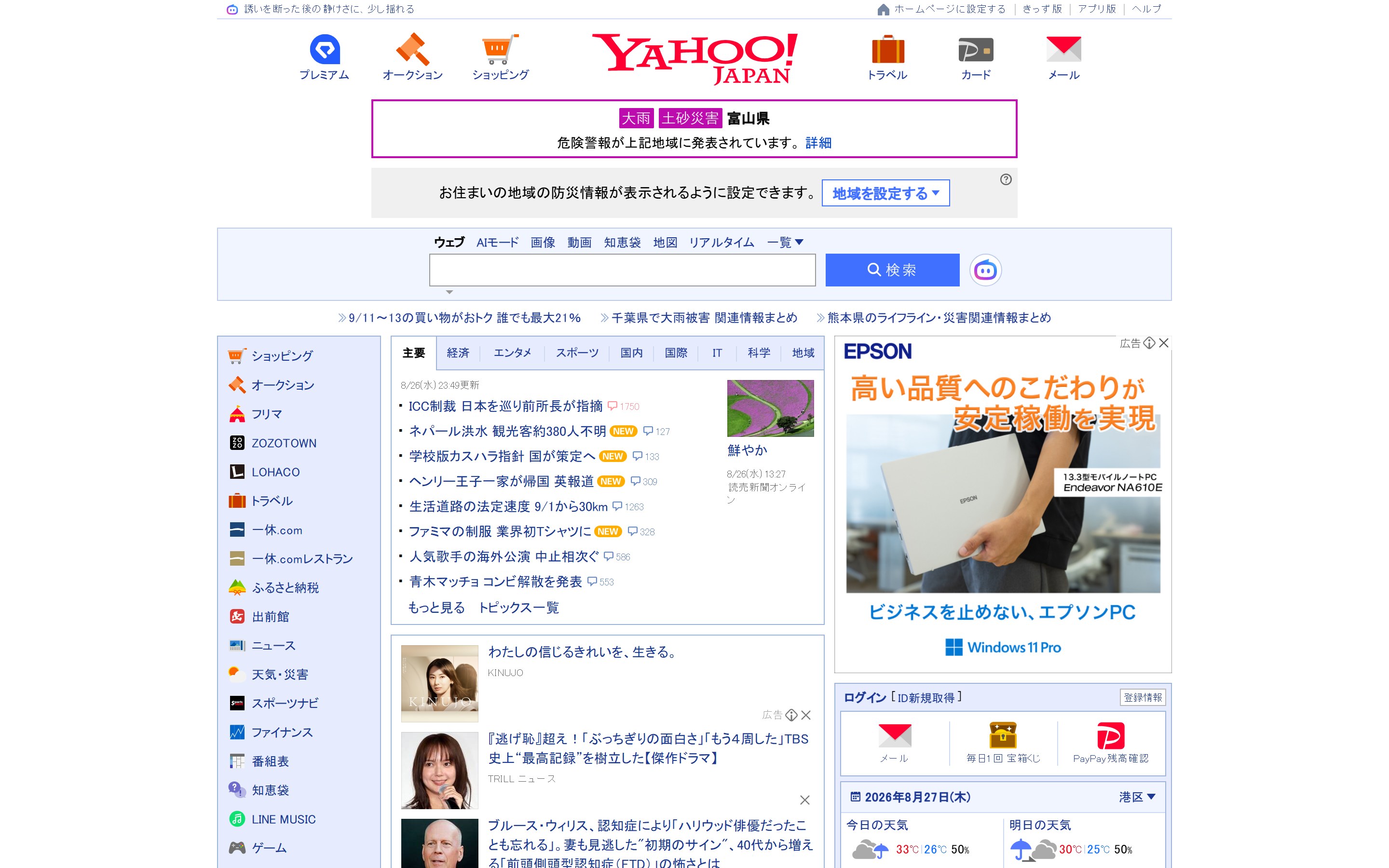The image size is (1389, 868).
Task: Open 天気・災害 in the sidebar
Action: pyautogui.click(x=268, y=674)
